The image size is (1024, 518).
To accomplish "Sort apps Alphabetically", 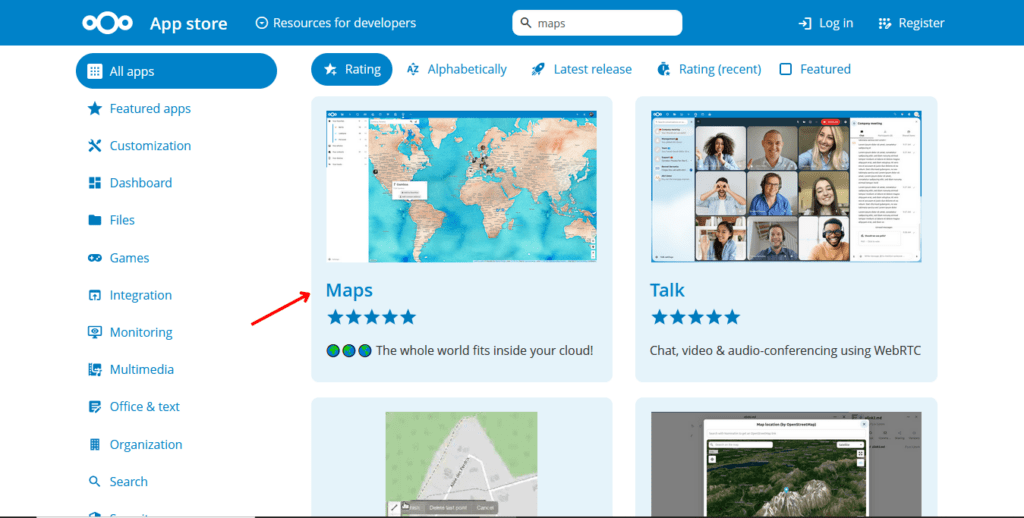I will 456,69.
